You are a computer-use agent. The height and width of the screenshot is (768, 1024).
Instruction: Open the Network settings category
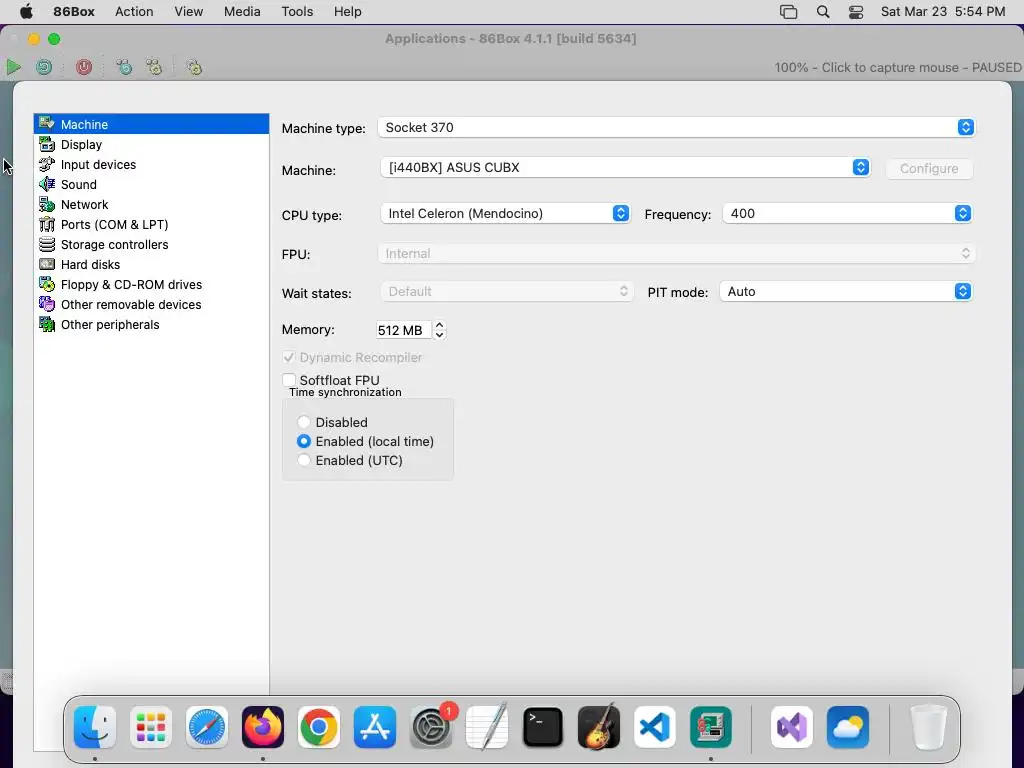coord(152,204)
